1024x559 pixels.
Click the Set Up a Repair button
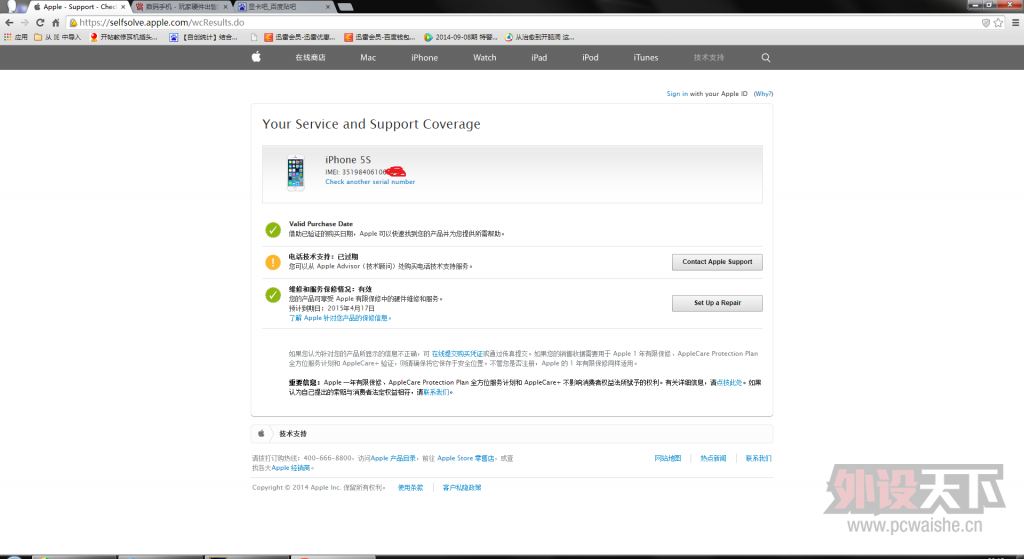pyautogui.click(x=717, y=303)
